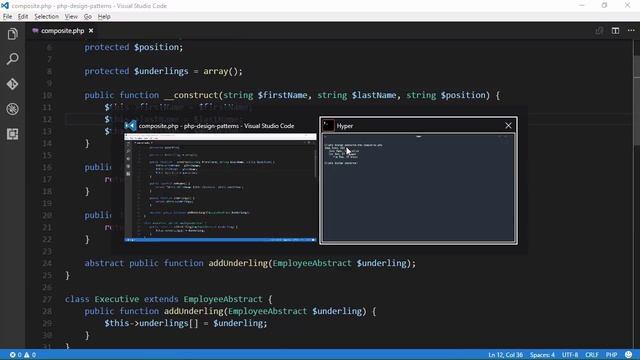Image resolution: width=640 pixels, height=360 pixels.
Task: Open the Debug sidebar view
Action: pyautogui.click(x=12, y=109)
